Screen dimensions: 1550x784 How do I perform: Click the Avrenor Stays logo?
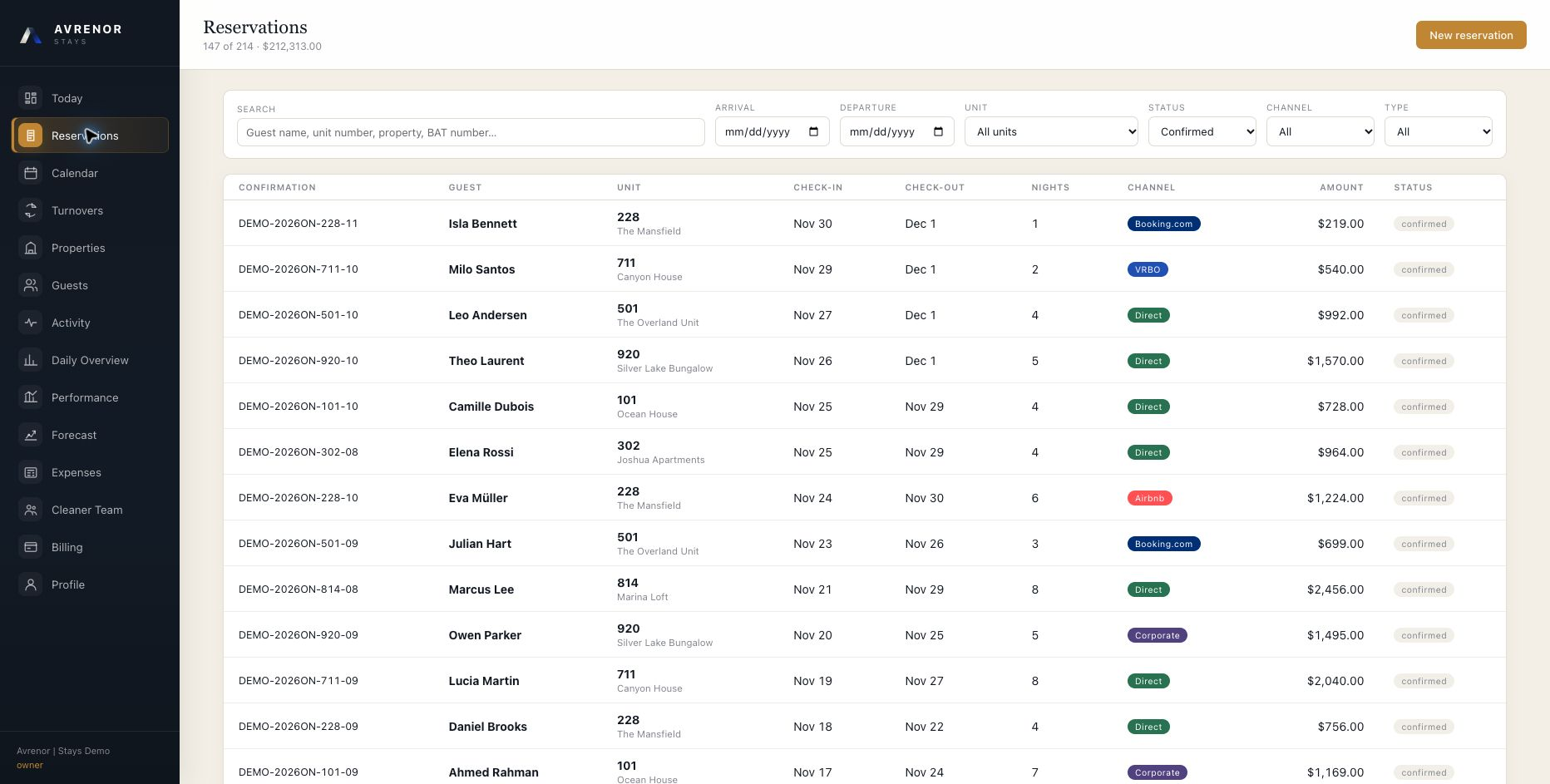tap(72, 34)
